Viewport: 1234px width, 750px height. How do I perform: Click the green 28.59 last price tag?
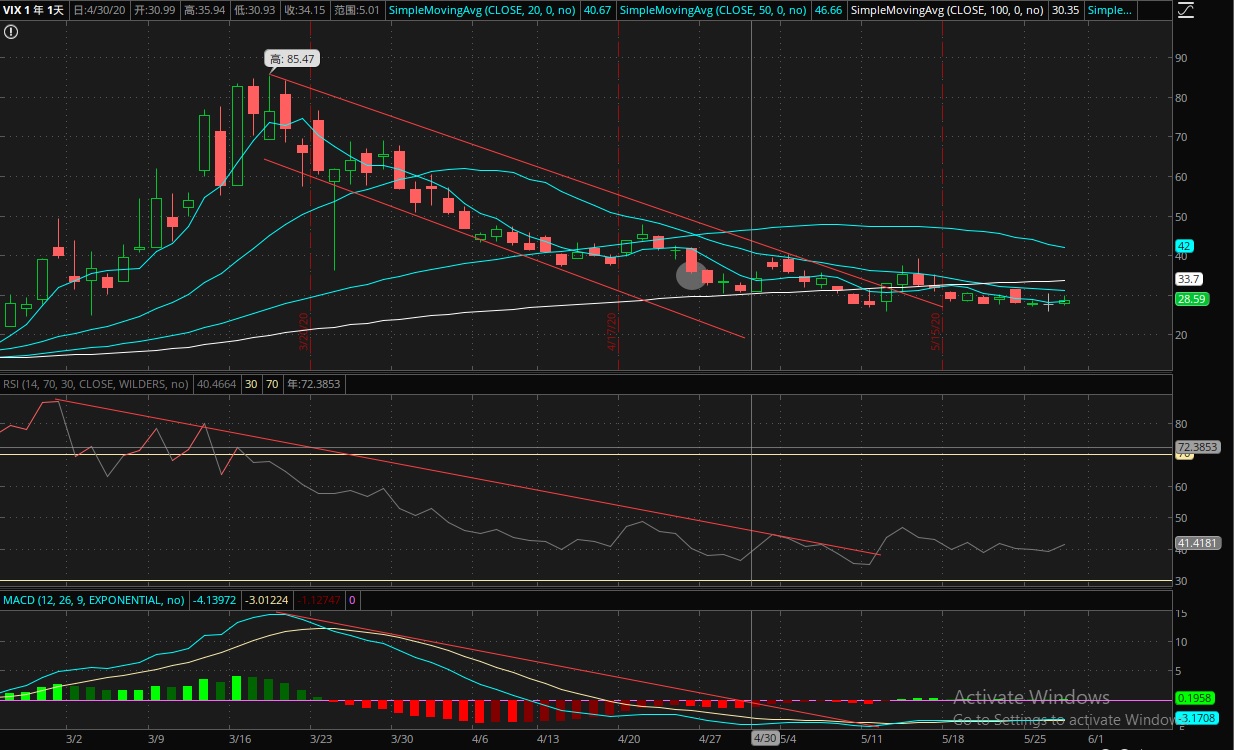pos(1191,299)
